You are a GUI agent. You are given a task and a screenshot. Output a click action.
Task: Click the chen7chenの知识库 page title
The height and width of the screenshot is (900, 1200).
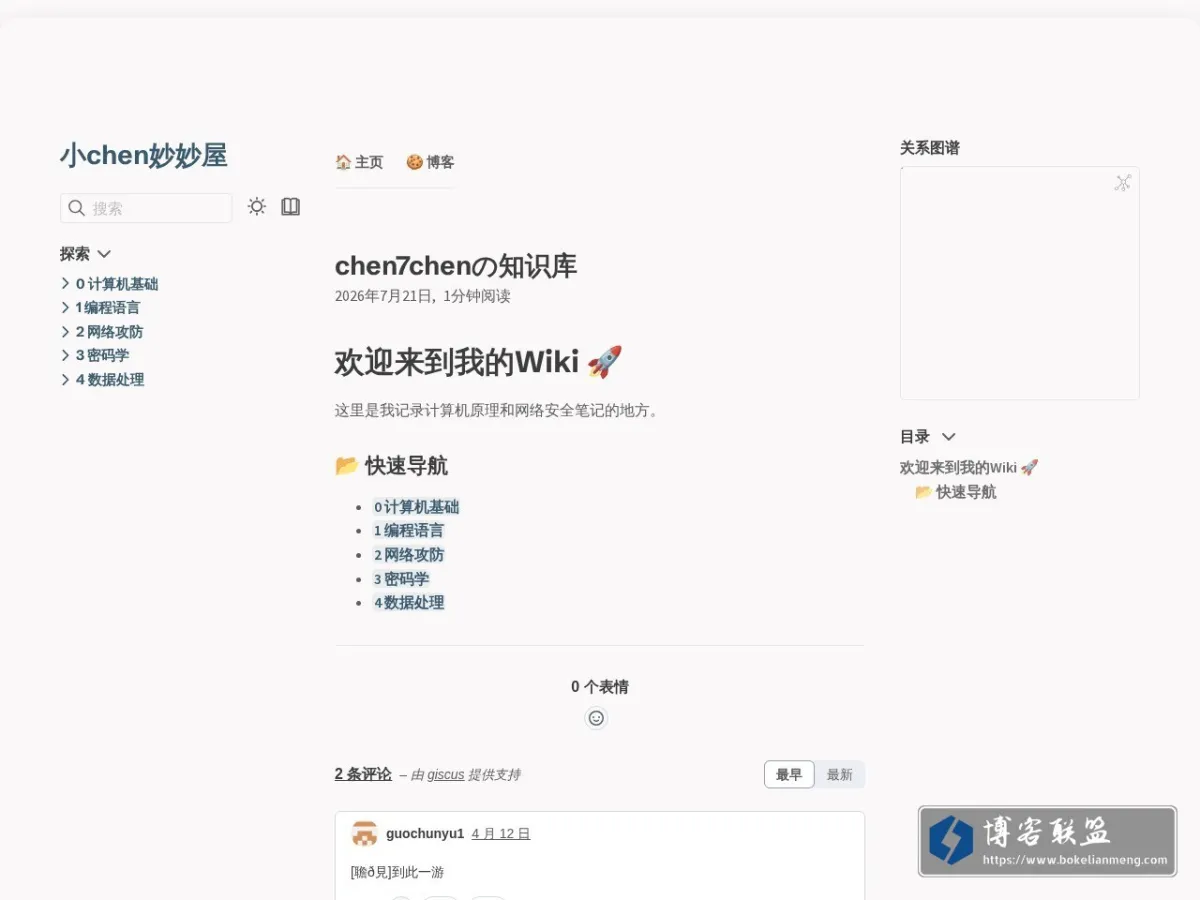coord(456,266)
